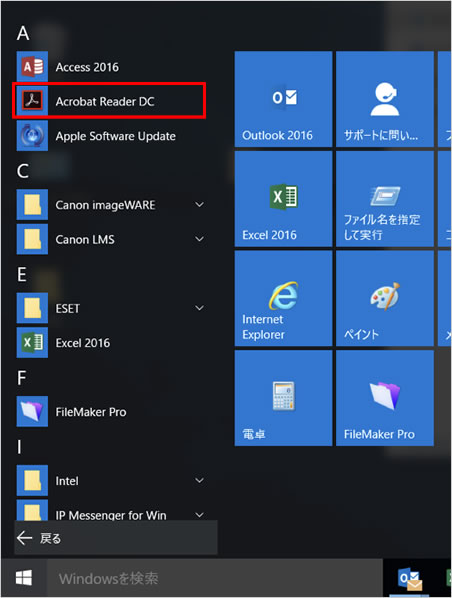Go back with the 戻る button

[116, 538]
